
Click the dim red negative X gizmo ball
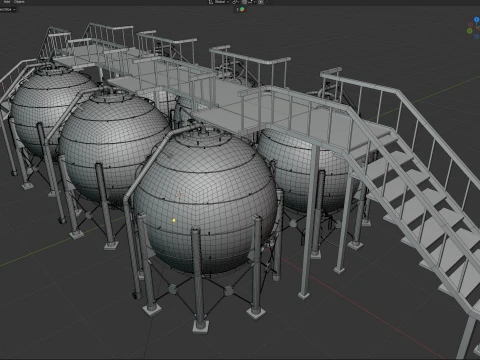470,24
